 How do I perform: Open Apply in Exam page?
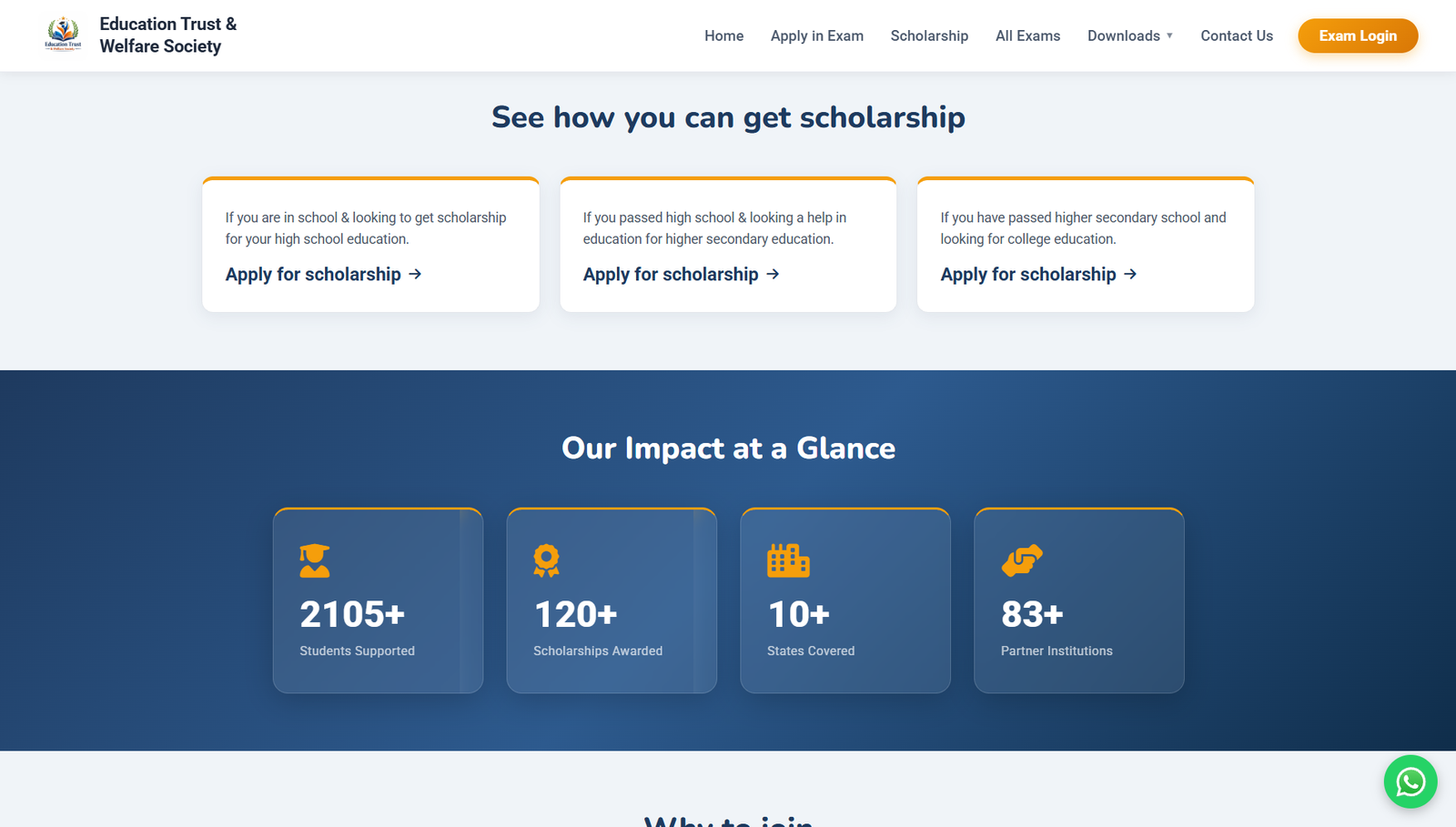click(816, 35)
